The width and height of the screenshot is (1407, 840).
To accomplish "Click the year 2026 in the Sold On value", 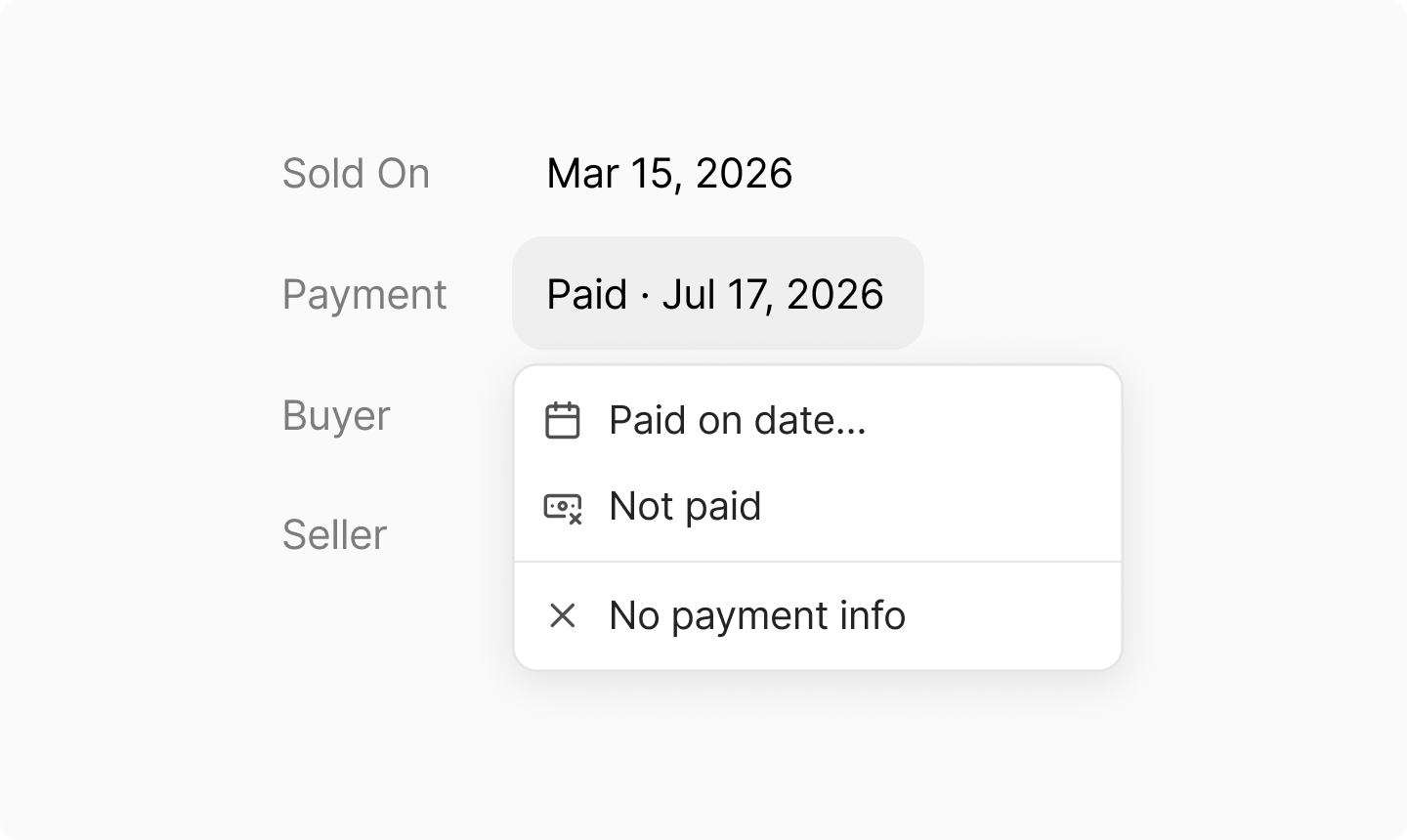I will 744,173.
